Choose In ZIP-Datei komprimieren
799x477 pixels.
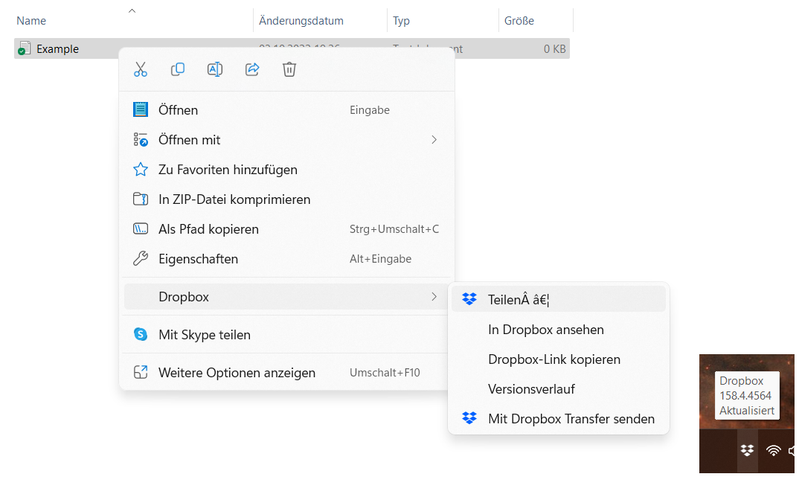pyautogui.click(x=234, y=200)
